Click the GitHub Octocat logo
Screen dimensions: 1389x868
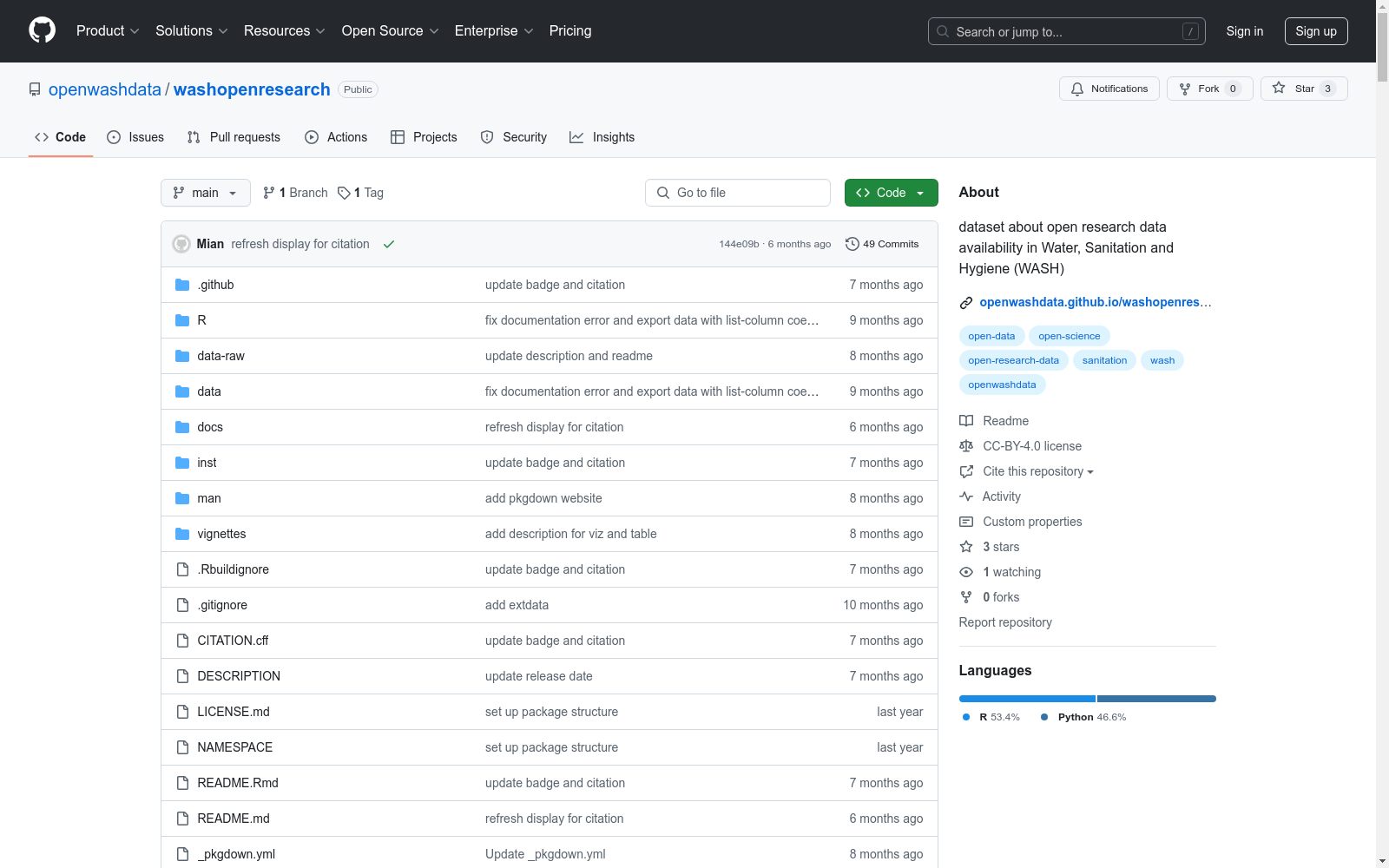42,30
